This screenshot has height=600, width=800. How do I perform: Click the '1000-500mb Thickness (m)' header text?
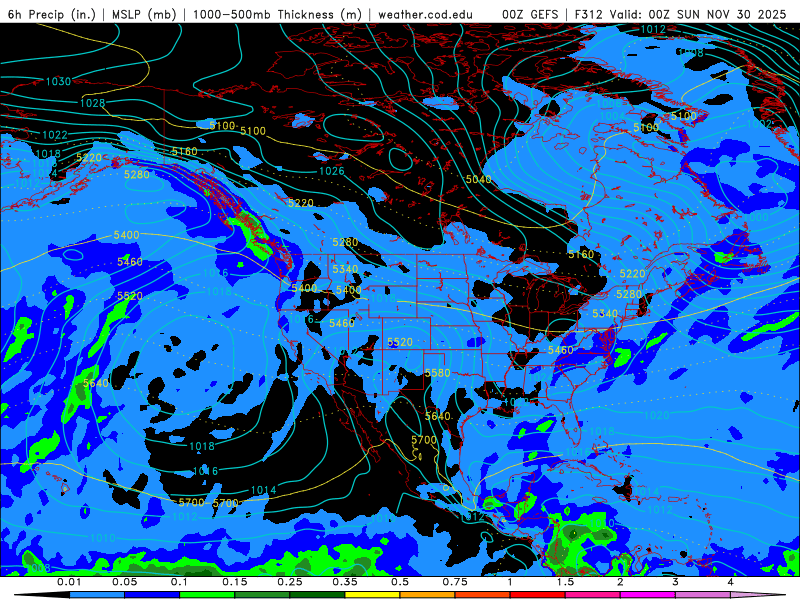click(x=277, y=14)
